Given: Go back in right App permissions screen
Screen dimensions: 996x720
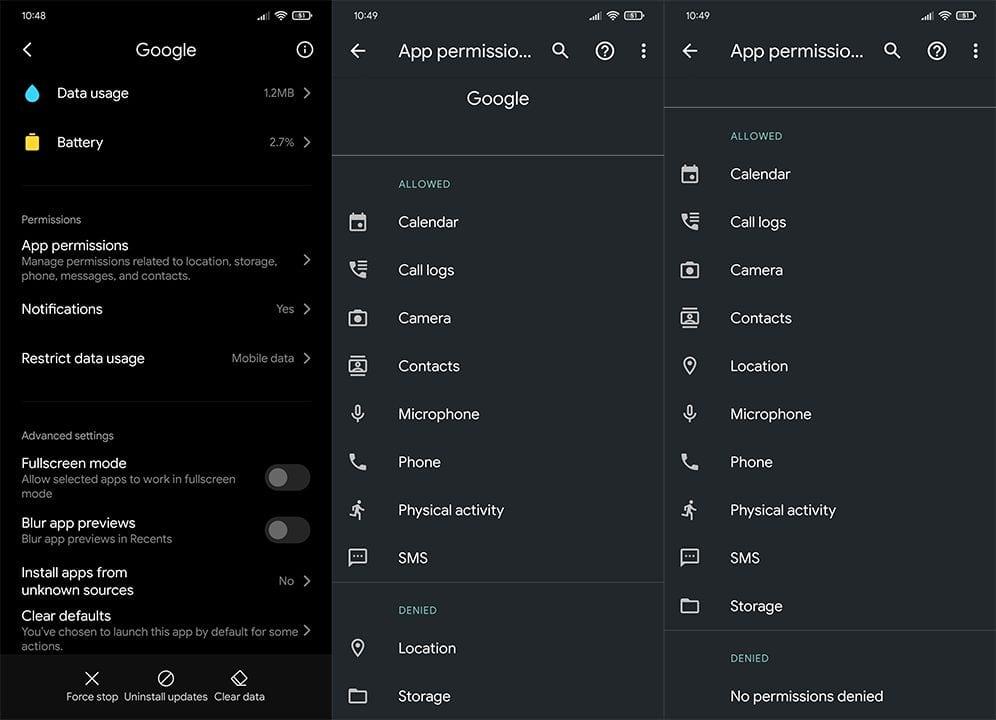Looking at the screenshot, I should [x=690, y=51].
